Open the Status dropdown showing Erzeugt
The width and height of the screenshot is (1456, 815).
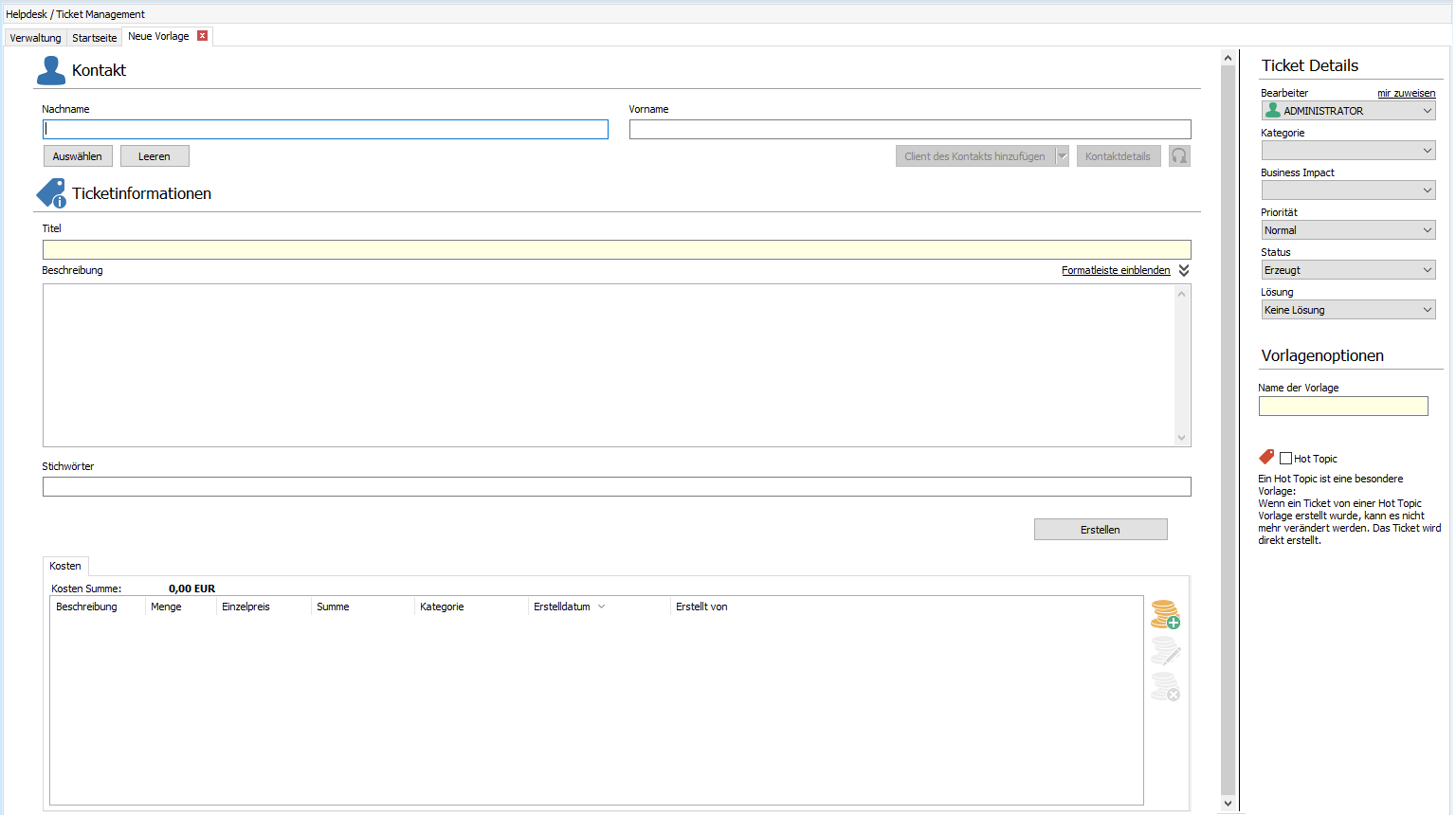click(1347, 270)
